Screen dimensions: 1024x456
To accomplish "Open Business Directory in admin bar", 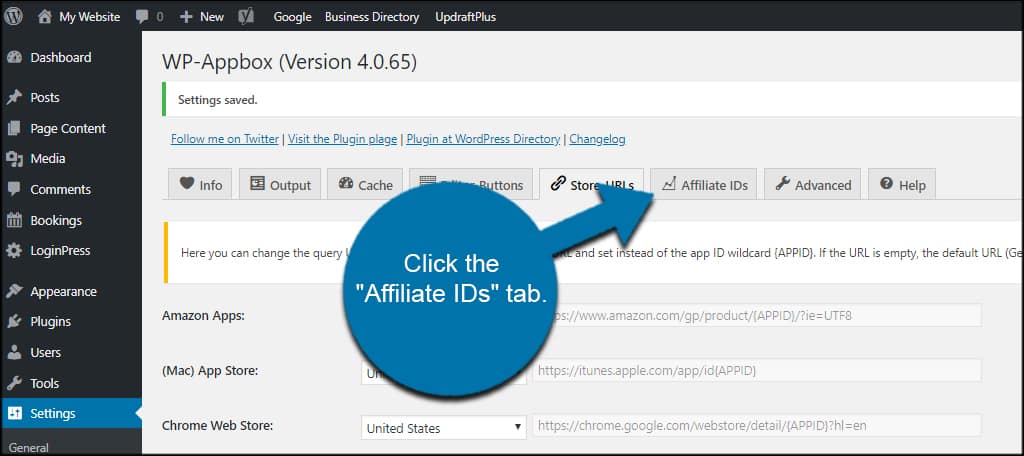I will click(x=372, y=17).
